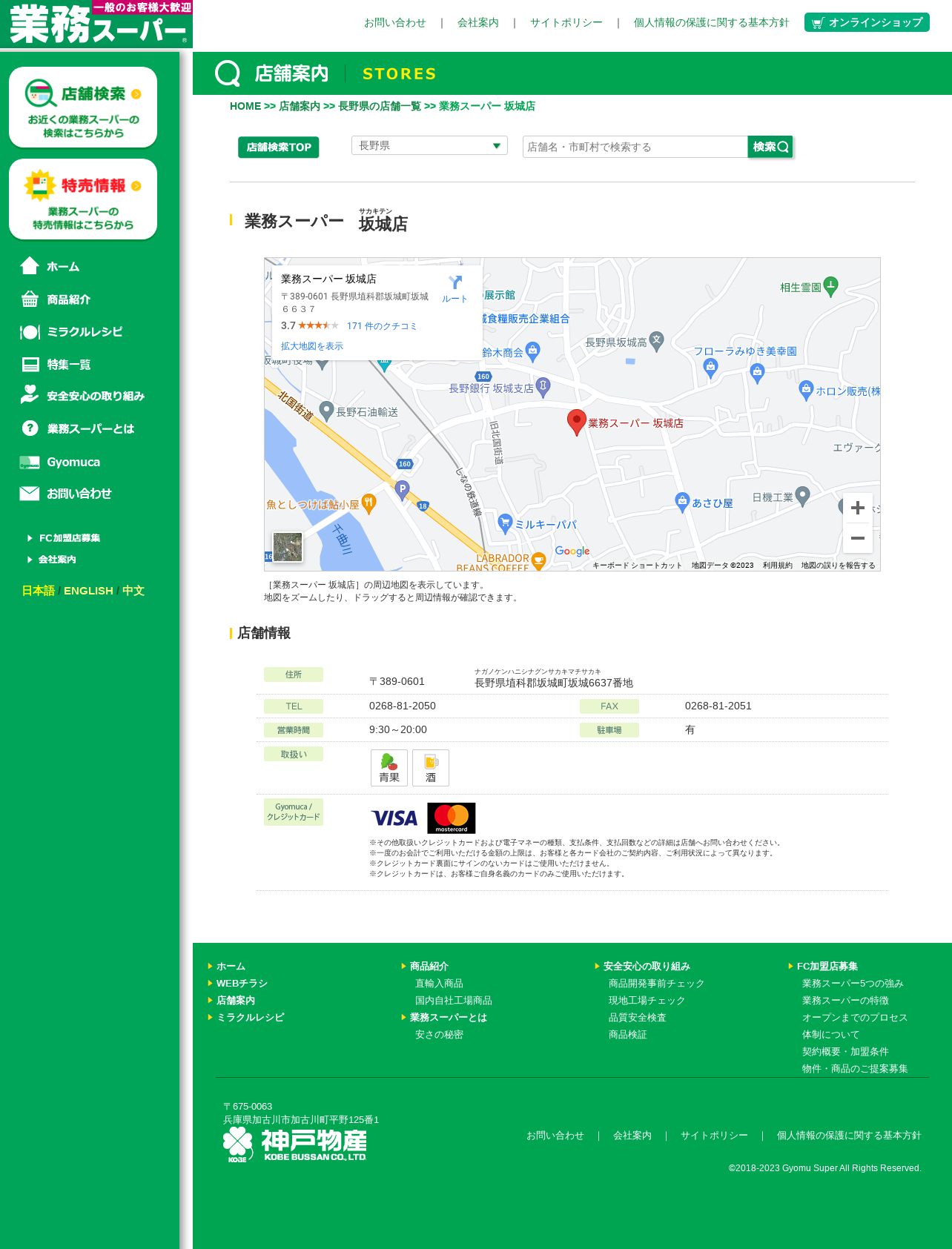952x1249 pixels.
Task: Click the 青果 produce icon
Action: click(x=389, y=768)
